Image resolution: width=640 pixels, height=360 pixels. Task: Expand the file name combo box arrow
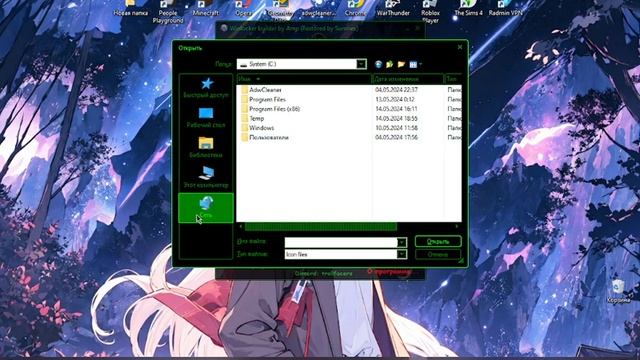click(x=402, y=242)
